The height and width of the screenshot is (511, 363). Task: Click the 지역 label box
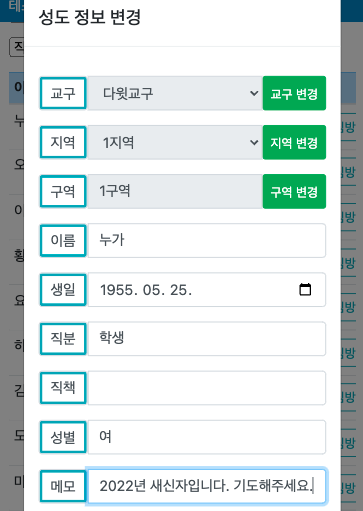(63, 142)
